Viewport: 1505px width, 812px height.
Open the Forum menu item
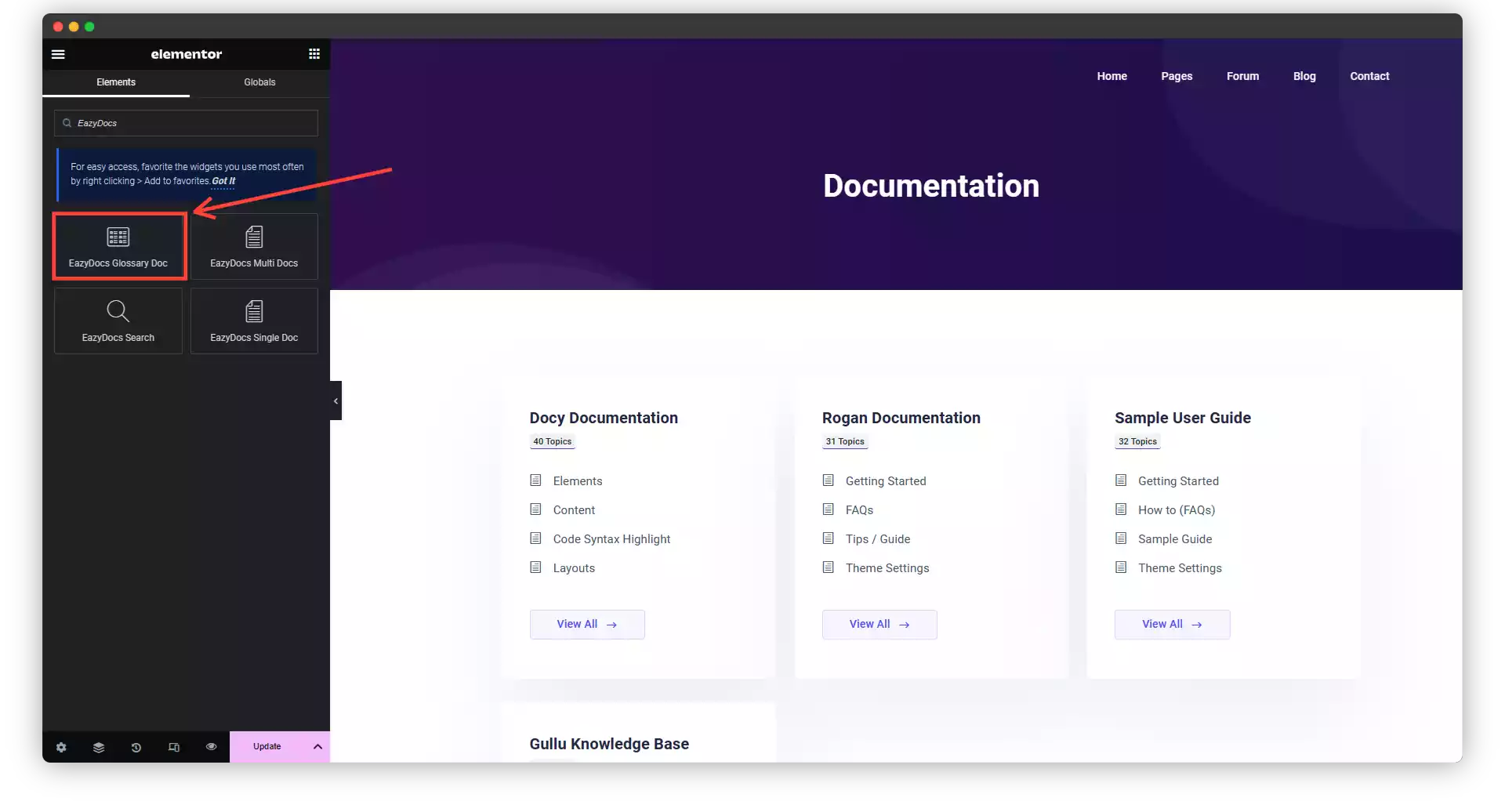coord(1242,76)
